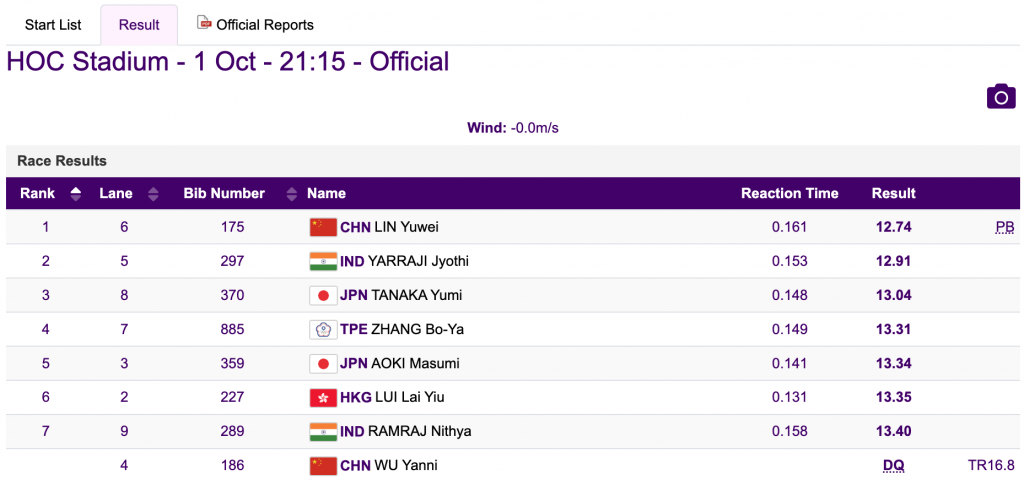Click the camera photo-finish icon
1024x480 pixels.
coord(1001,97)
